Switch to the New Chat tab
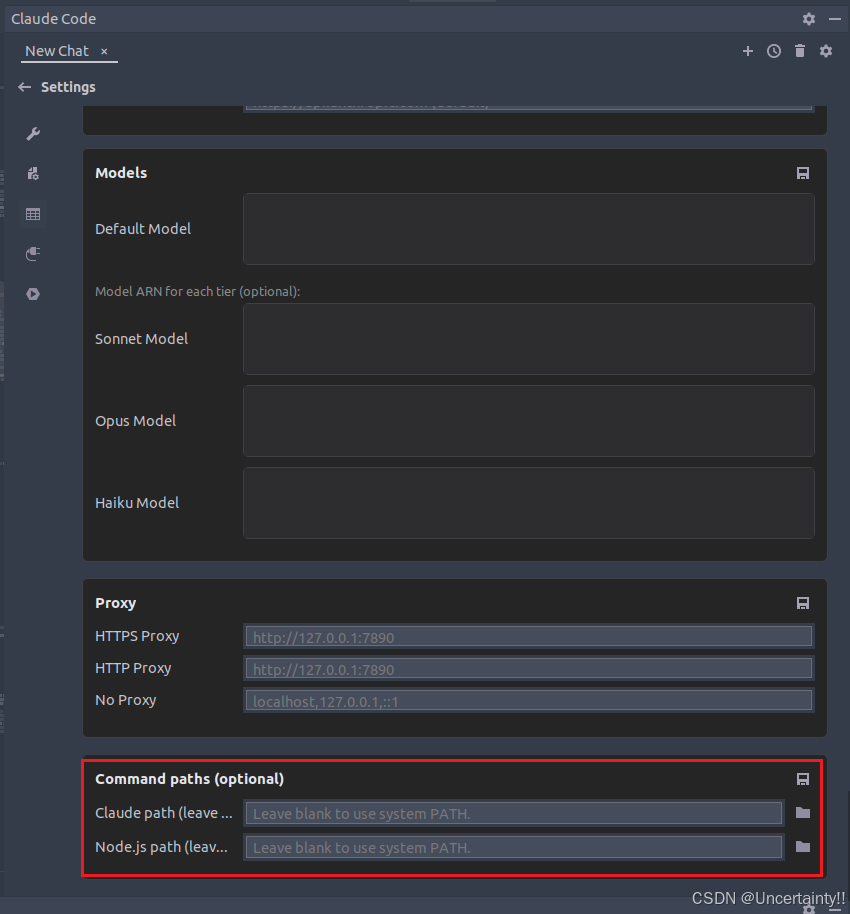 point(57,51)
